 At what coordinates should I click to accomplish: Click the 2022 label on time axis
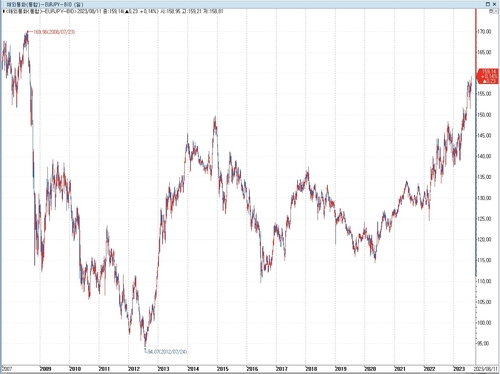(429, 369)
